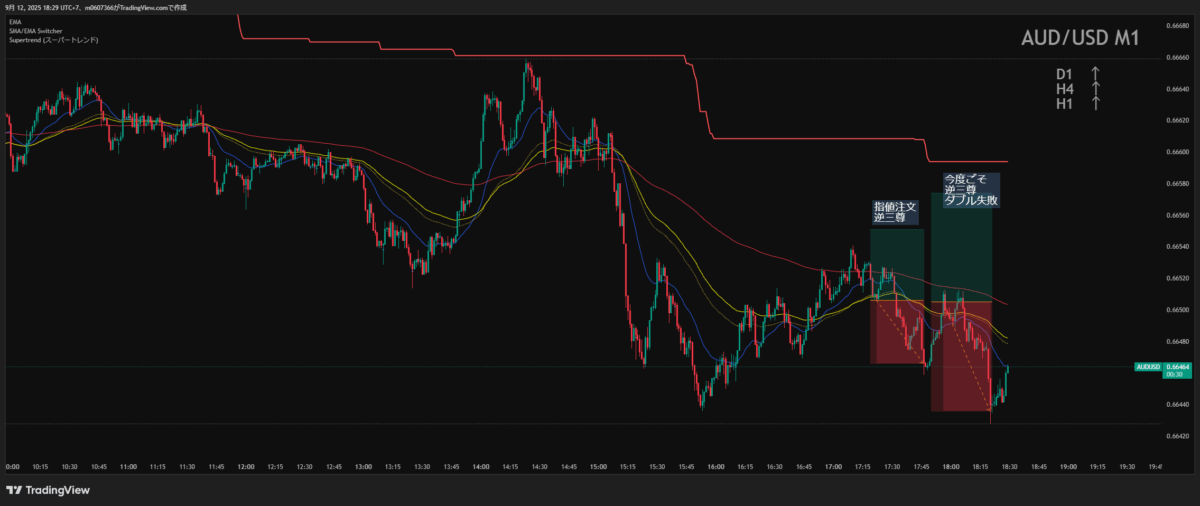Click the 0.66440 level on price axis
Screen dimensions: 1200x506
(1178, 404)
